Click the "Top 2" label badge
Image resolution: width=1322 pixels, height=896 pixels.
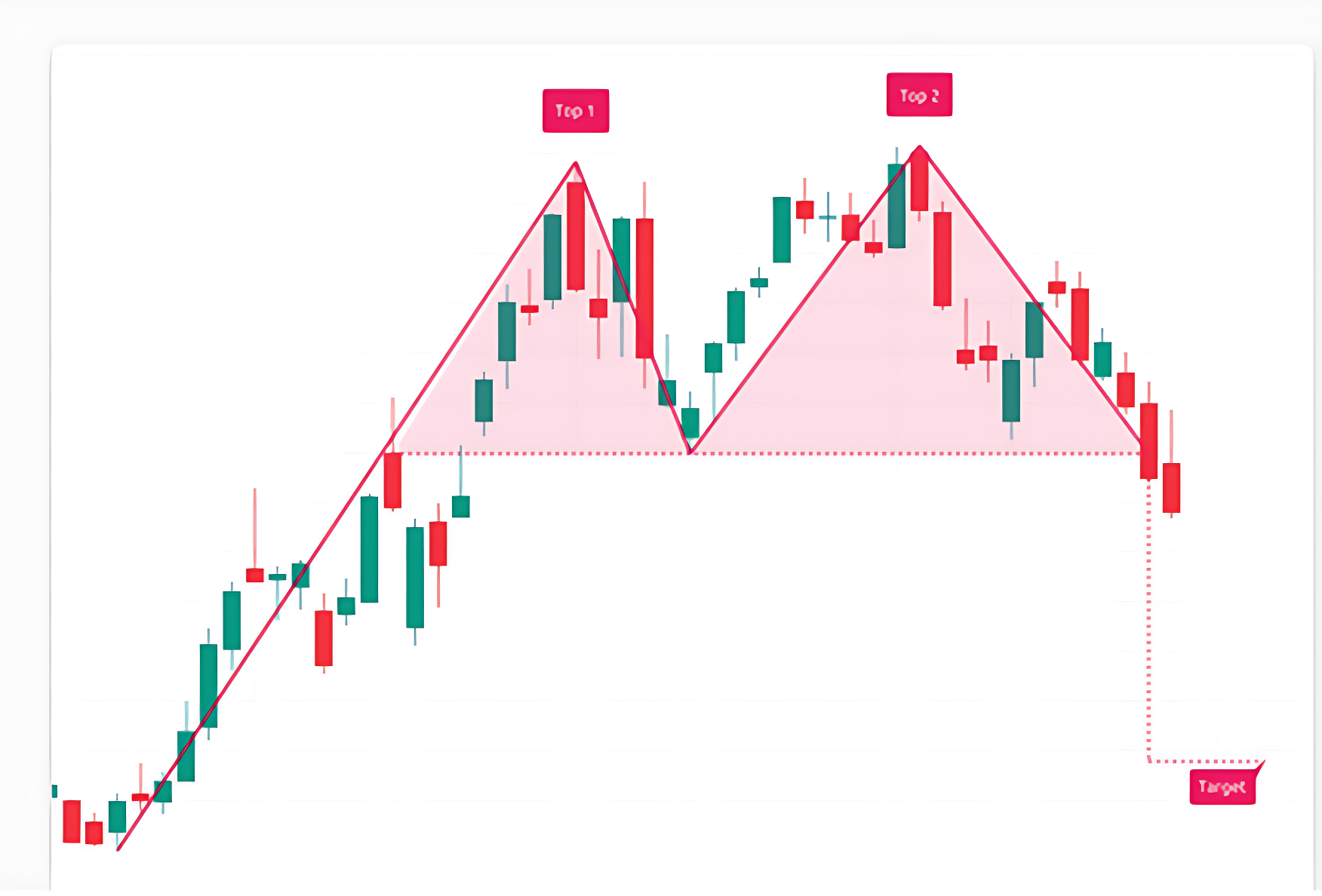(x=919, y=95)
